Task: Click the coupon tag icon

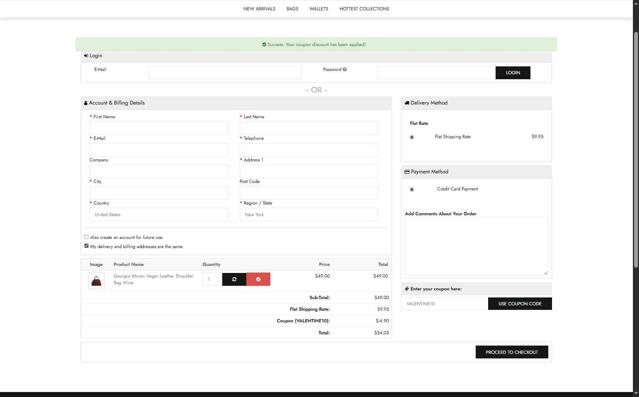Action: point(407,289)
